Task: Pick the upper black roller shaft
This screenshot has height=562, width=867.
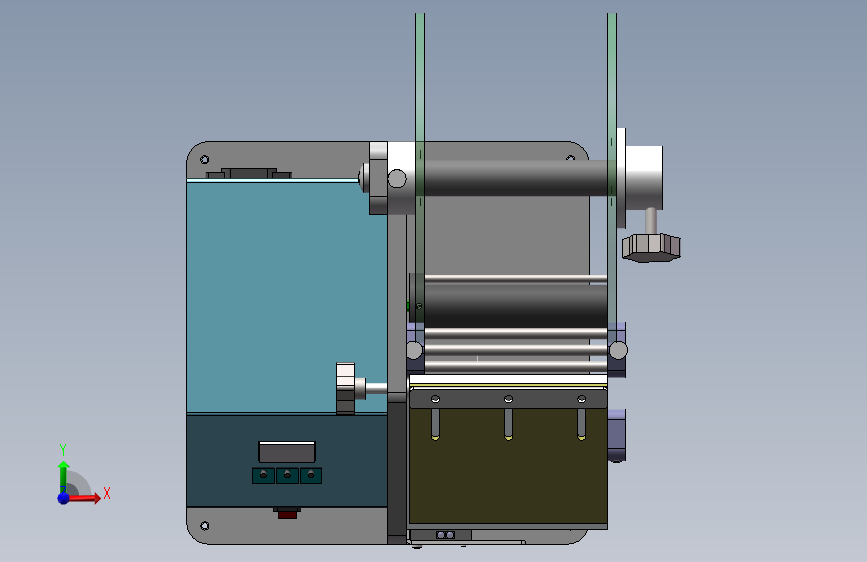Action: (514, 178)
